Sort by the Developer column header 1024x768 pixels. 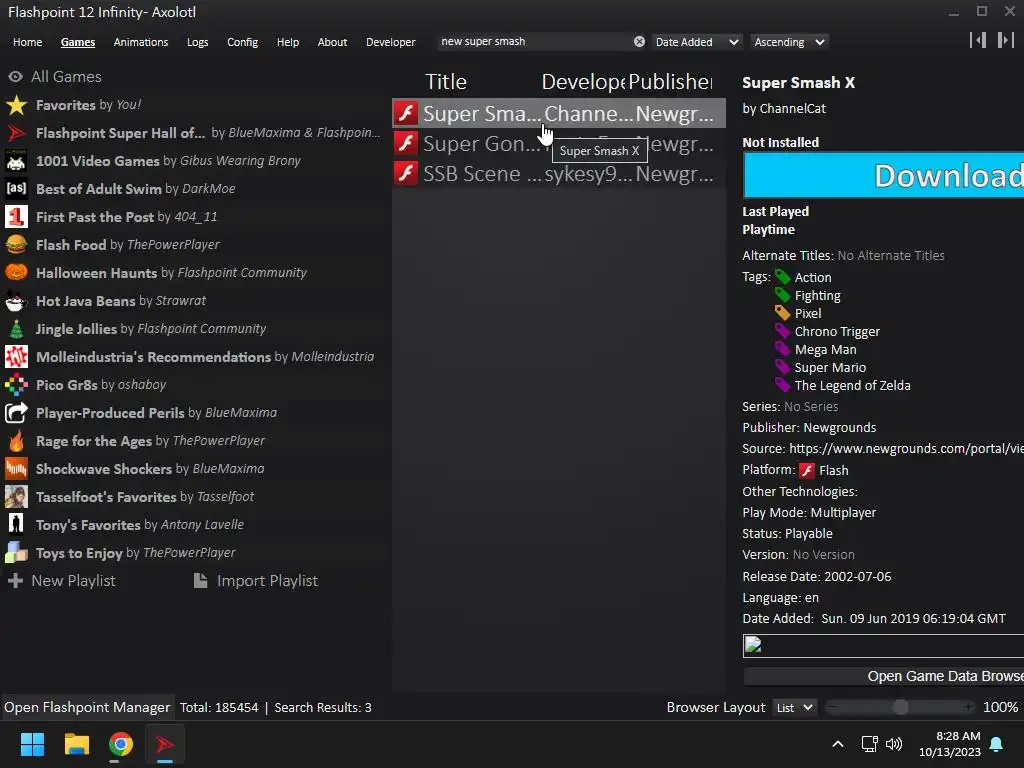583,82
